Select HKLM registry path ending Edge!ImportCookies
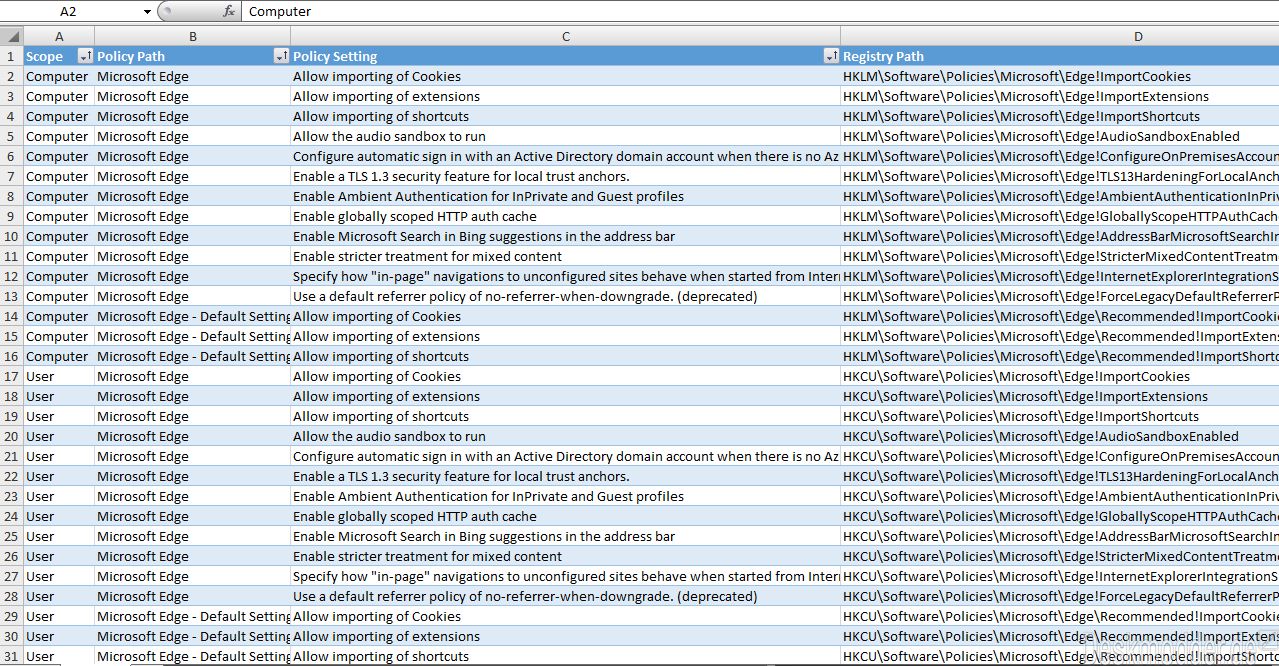Image resolution: width=1279 pixels, height=666 pixels. click(x=1060, y=76)
